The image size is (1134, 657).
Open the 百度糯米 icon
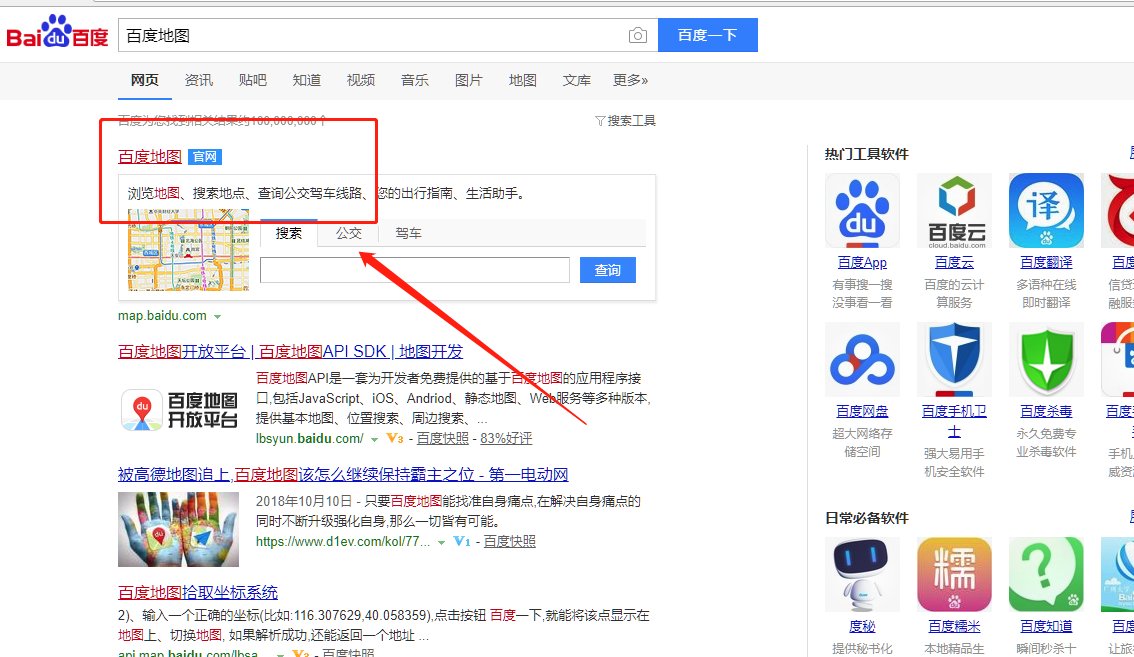click(x=954, y=574)
